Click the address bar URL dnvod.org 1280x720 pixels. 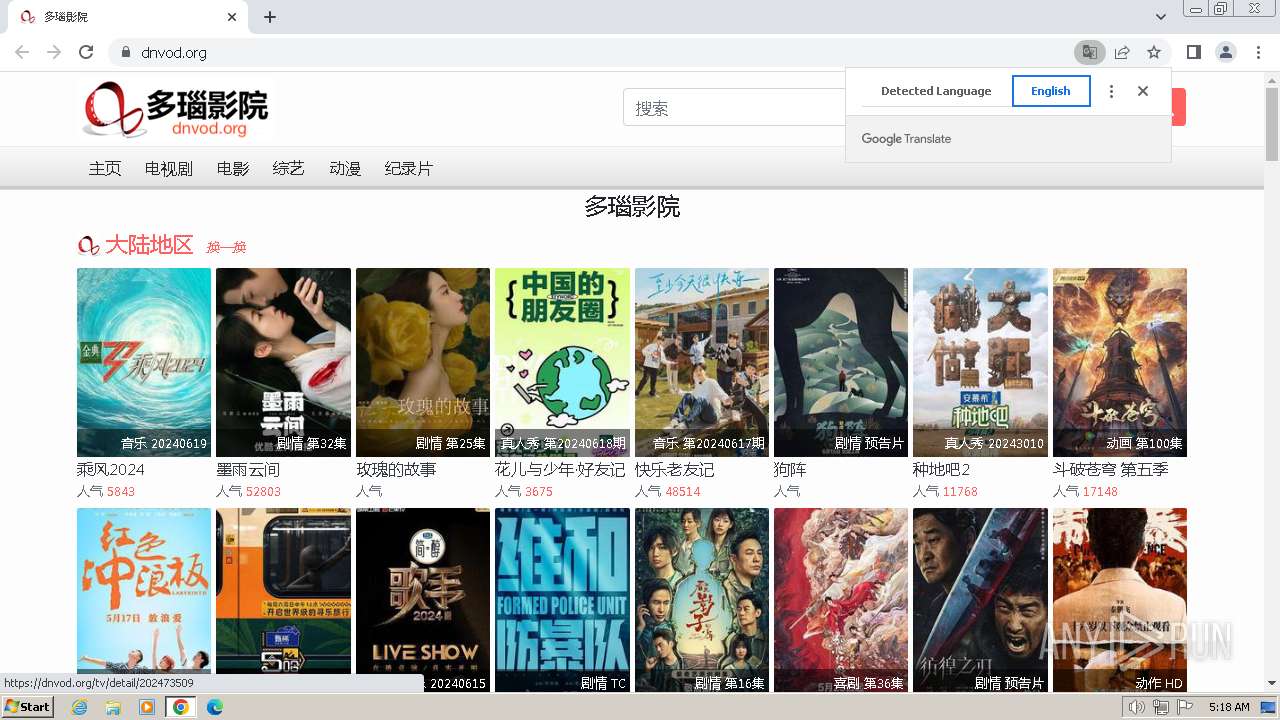(x=174, y=52)
